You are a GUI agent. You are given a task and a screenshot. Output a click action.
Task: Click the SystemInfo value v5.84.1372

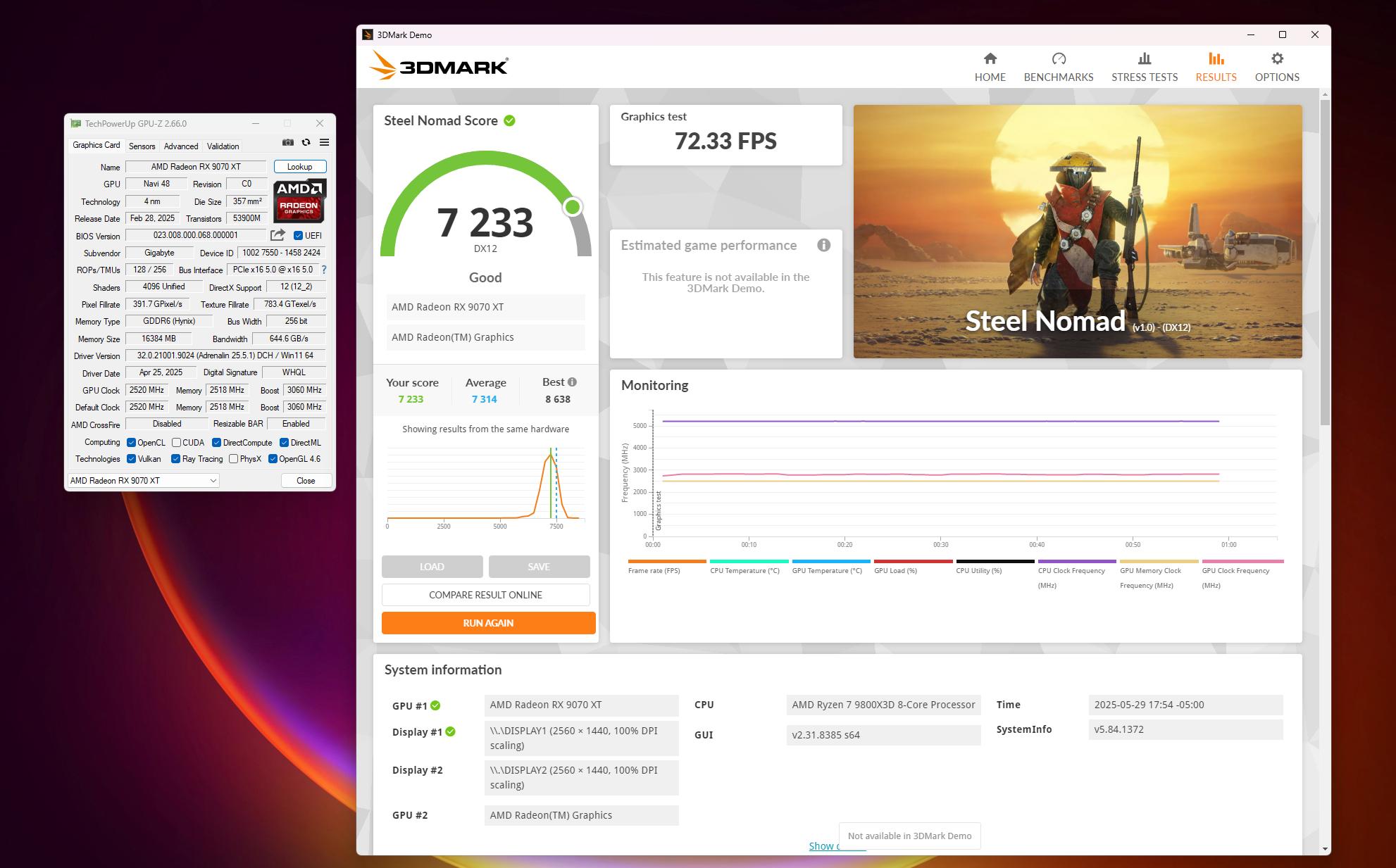click(x=1185, y=729)
